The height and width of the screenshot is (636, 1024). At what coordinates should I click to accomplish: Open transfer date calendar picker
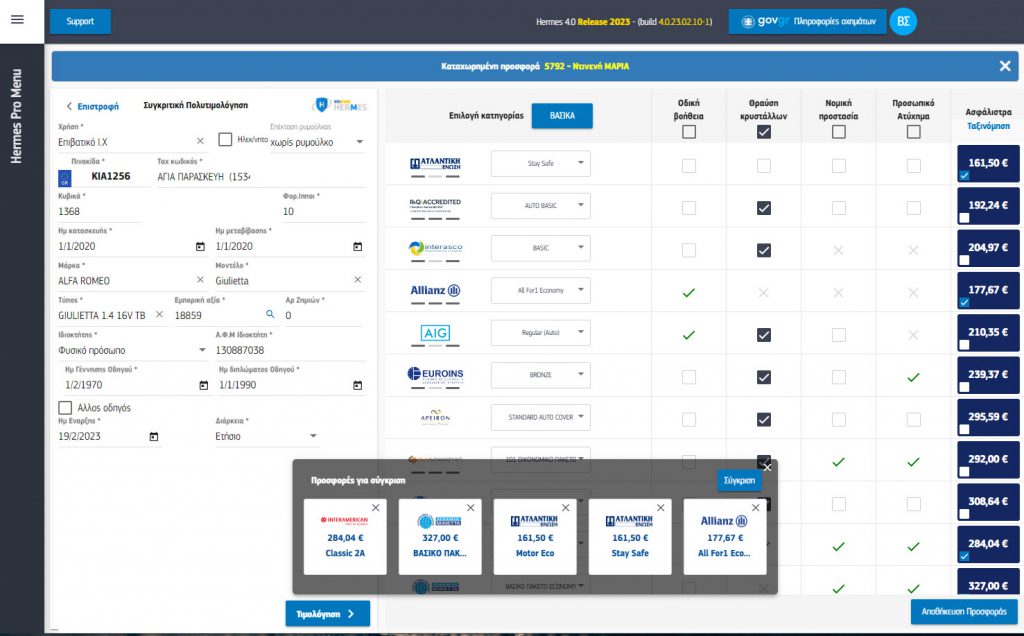pyautogui.click(x=358, y=246)
